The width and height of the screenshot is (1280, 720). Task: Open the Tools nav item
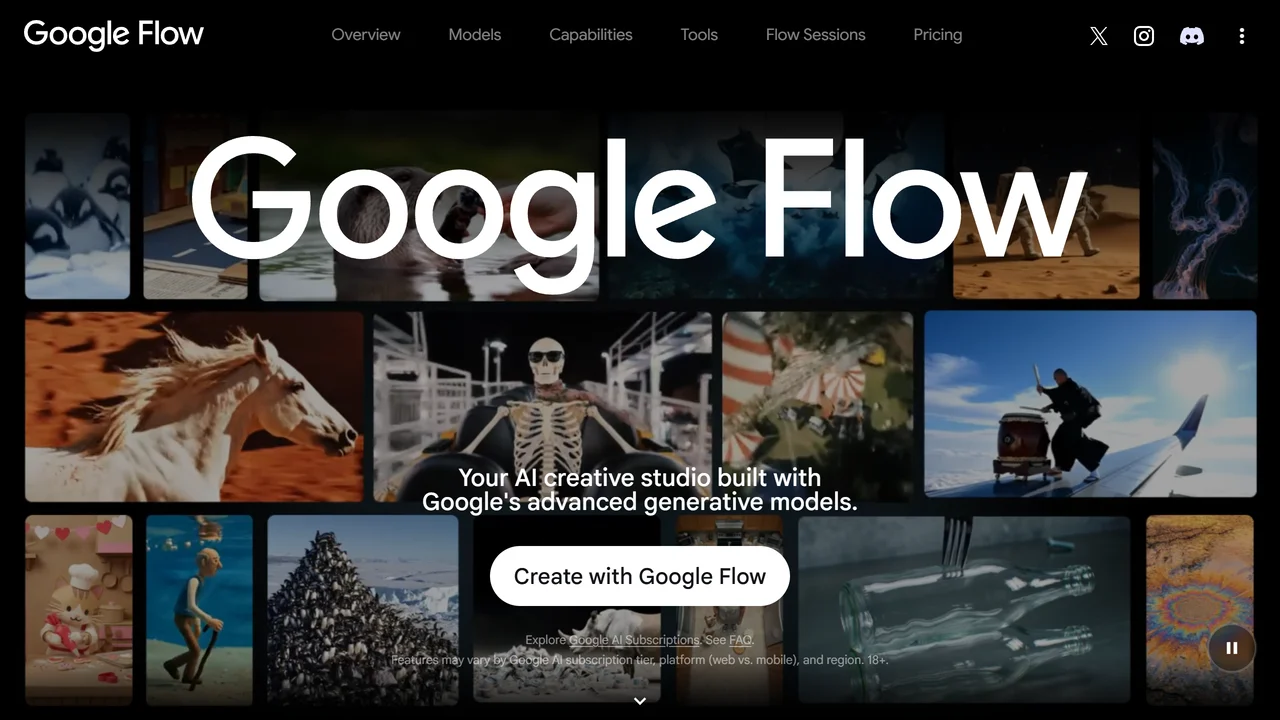[699, 34]
